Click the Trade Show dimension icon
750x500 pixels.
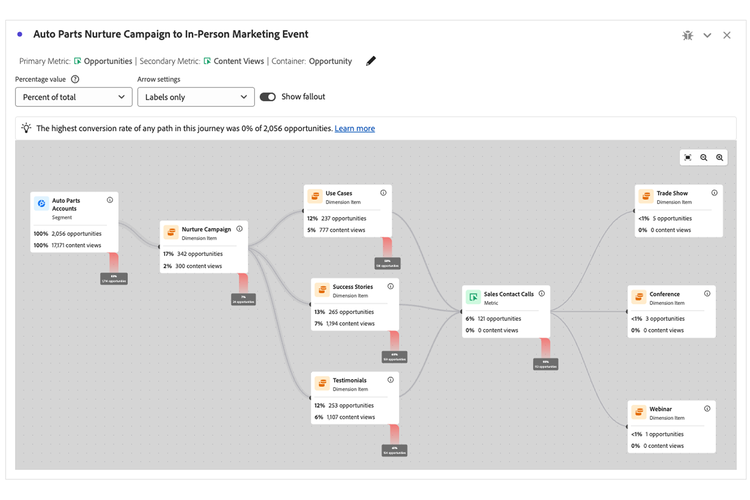[646, 196]
